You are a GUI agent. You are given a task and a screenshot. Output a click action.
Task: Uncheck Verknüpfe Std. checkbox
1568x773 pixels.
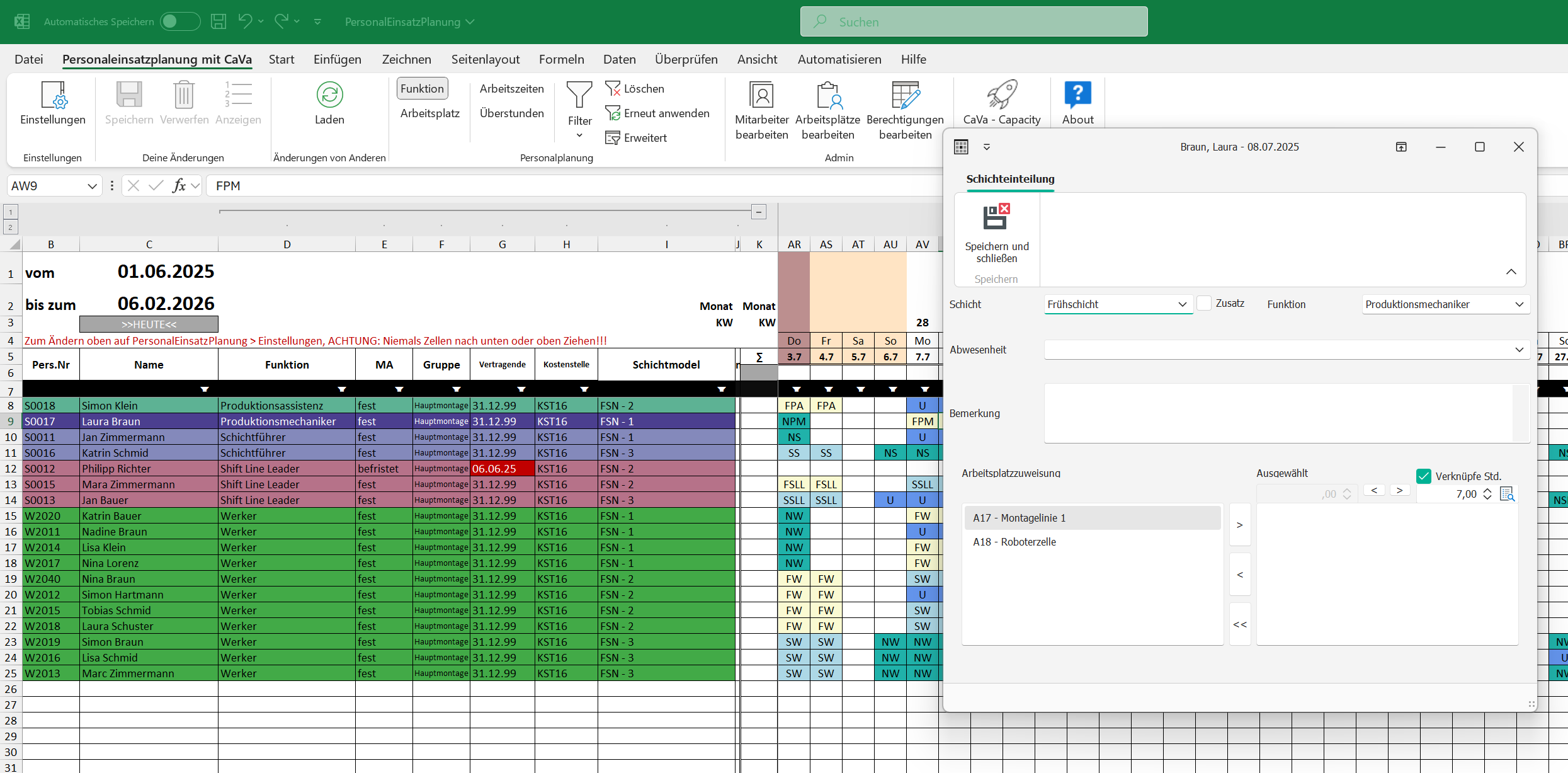coord(1423,476)
